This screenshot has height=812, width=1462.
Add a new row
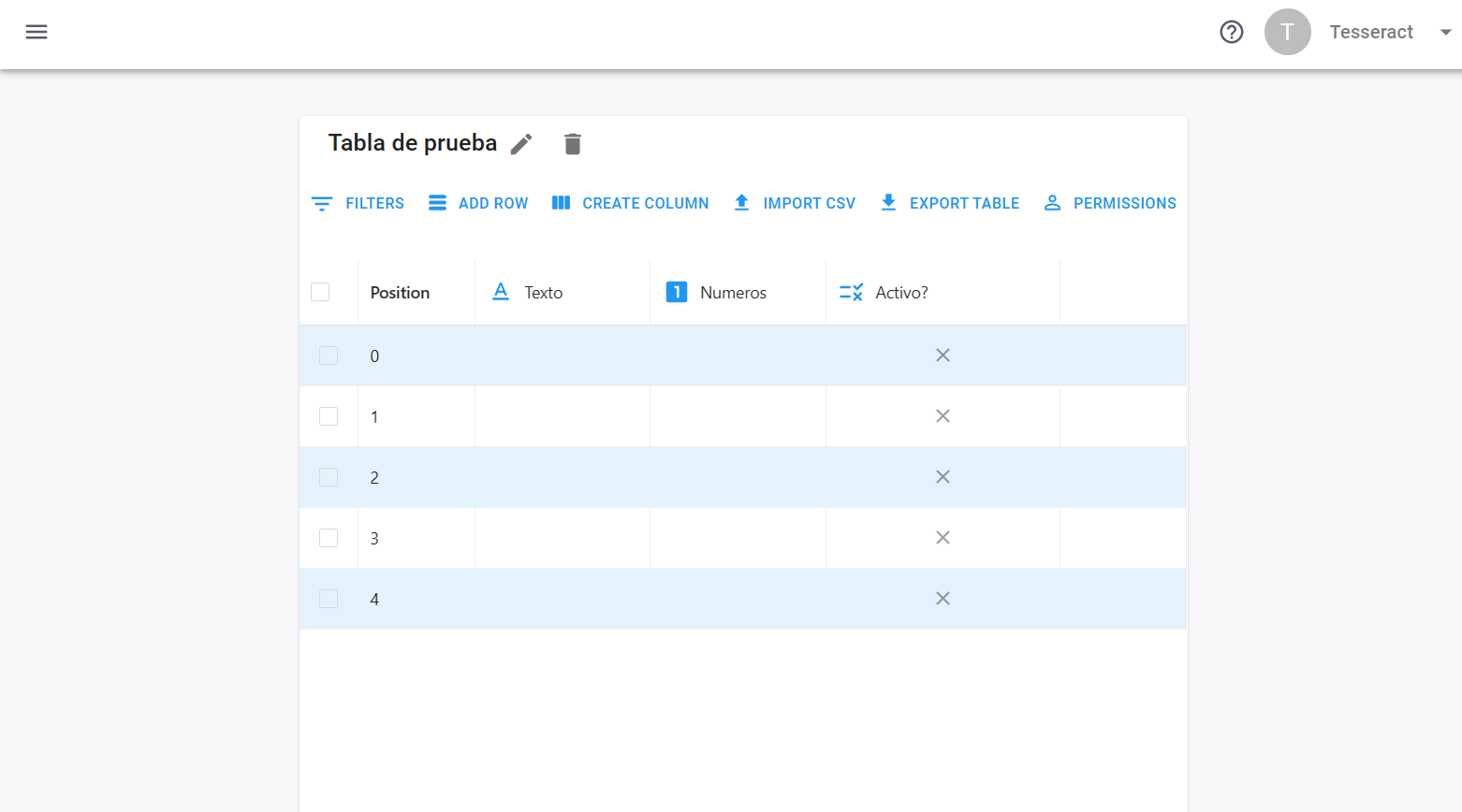(477, 203)
